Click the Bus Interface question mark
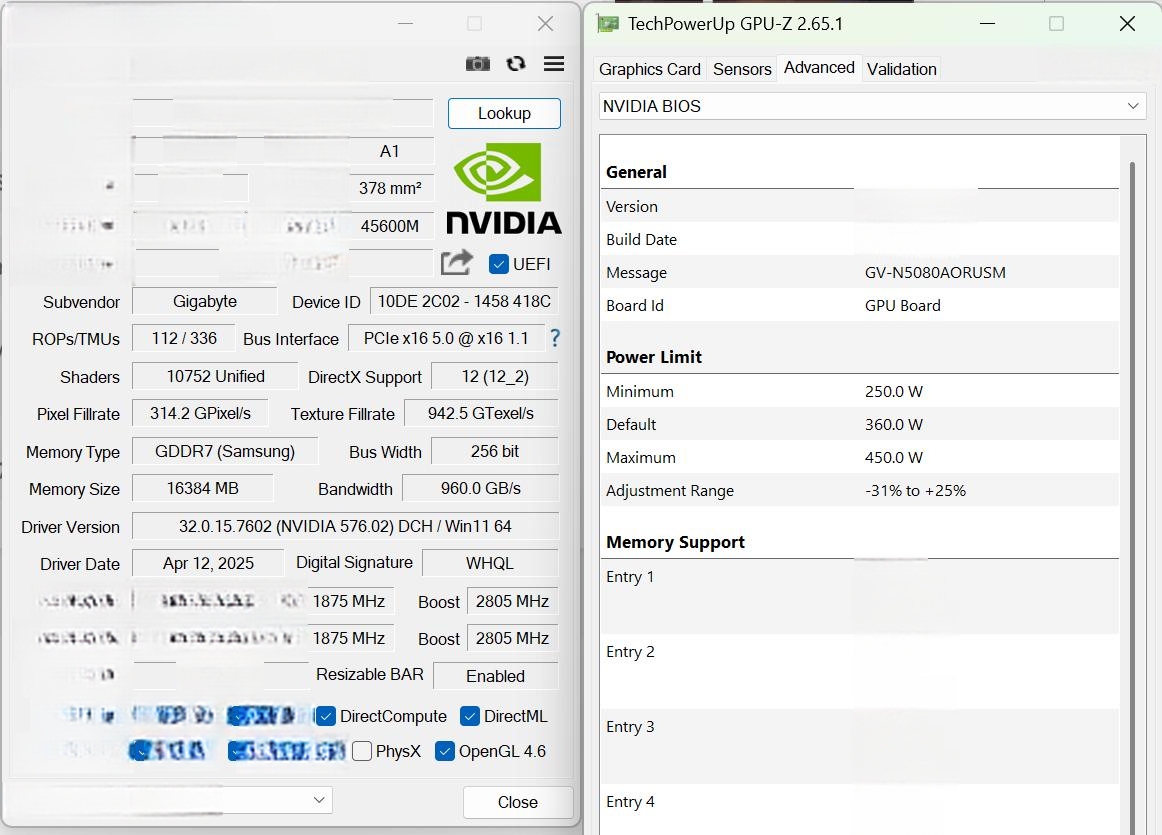This screenshot has height=835, width=1162. [555, 339]
